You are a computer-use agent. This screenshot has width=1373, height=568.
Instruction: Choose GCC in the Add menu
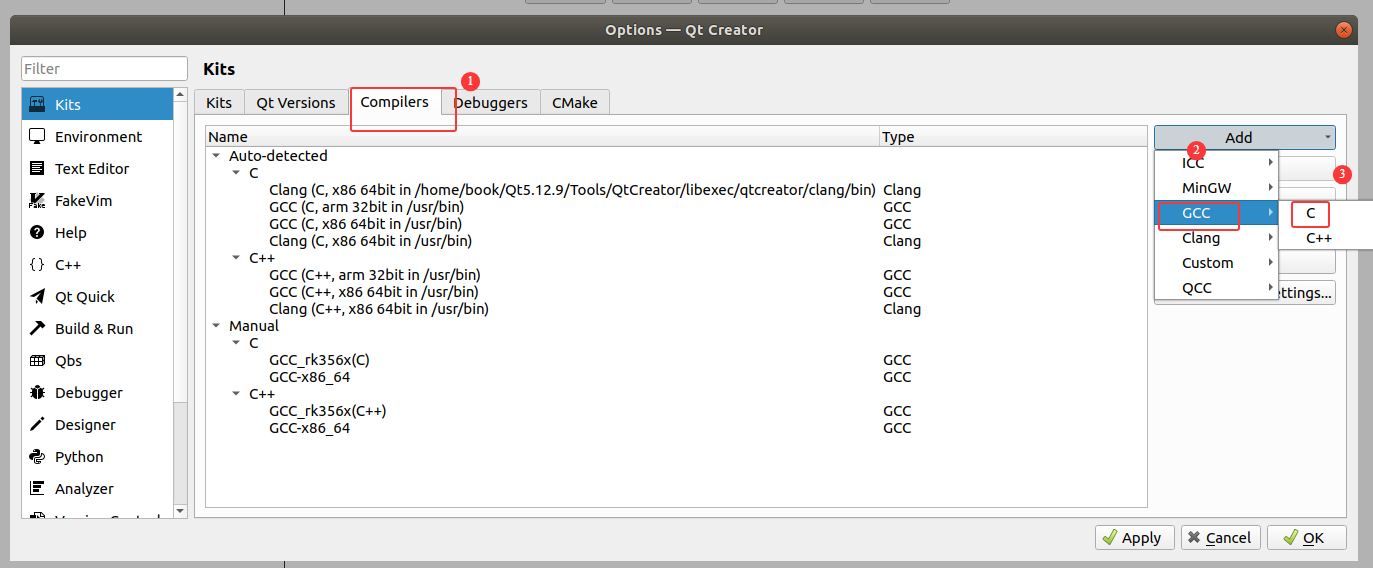coord(1216,213)
